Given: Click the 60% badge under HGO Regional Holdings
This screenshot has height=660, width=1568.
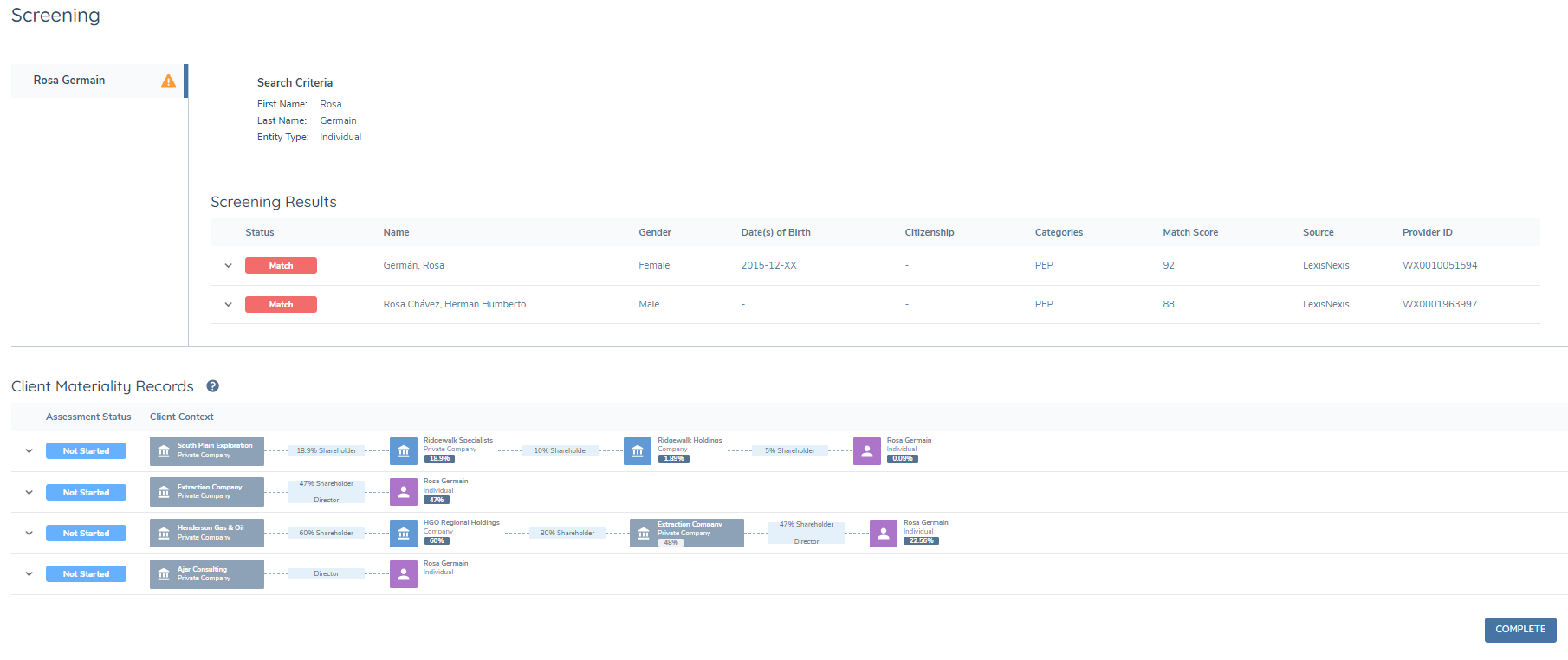Looking at the screenshot, I should click(x=437, y=541).
